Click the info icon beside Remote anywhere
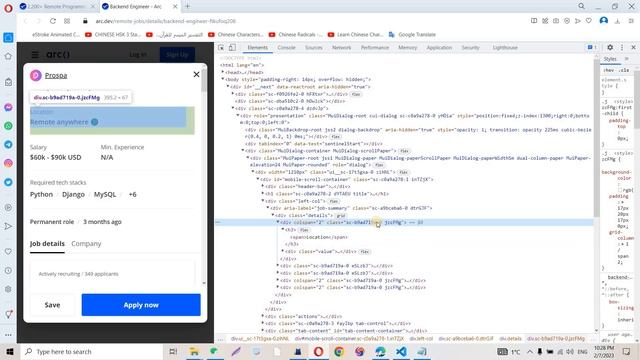The width and height of the screenshot is (640, 360). pos(95,122)
